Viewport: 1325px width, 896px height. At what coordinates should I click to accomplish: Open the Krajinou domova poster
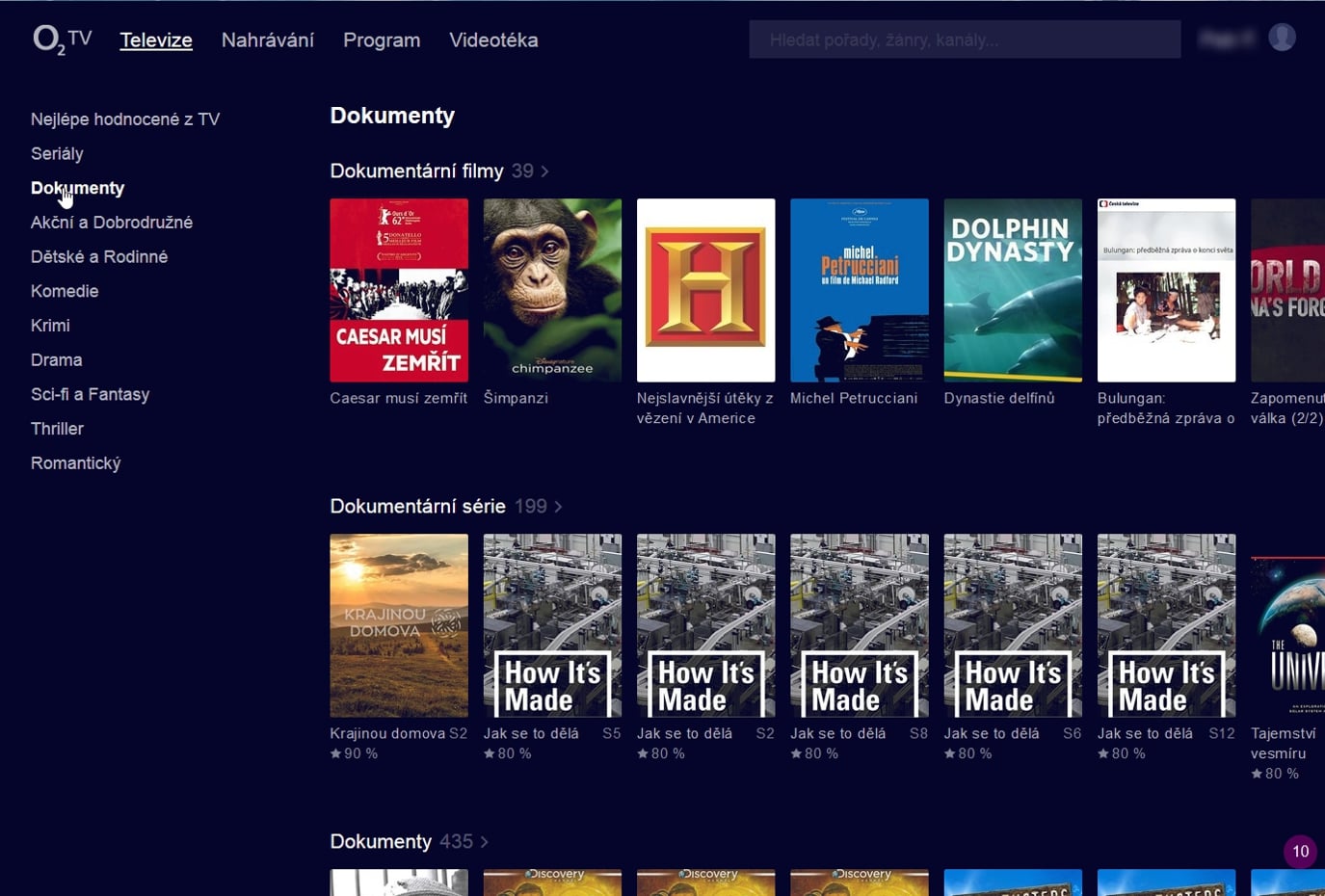tap(399, 625)
